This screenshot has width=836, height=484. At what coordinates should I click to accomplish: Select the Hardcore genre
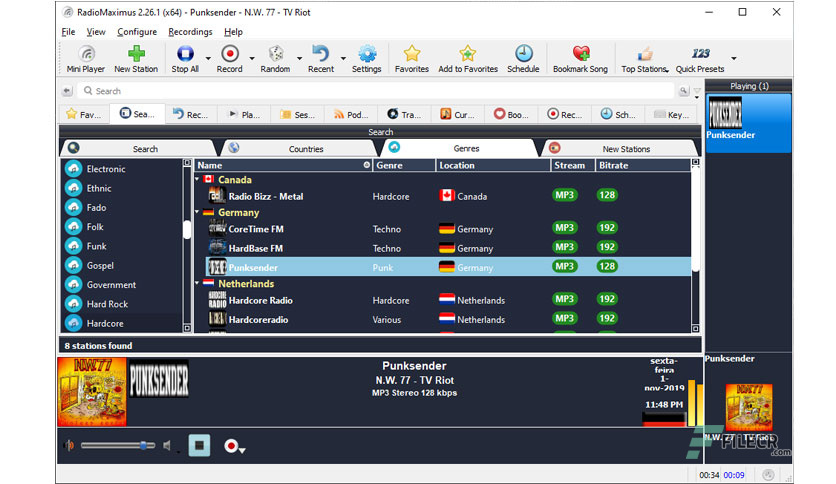pyautogui.click(x=122, y=323)
